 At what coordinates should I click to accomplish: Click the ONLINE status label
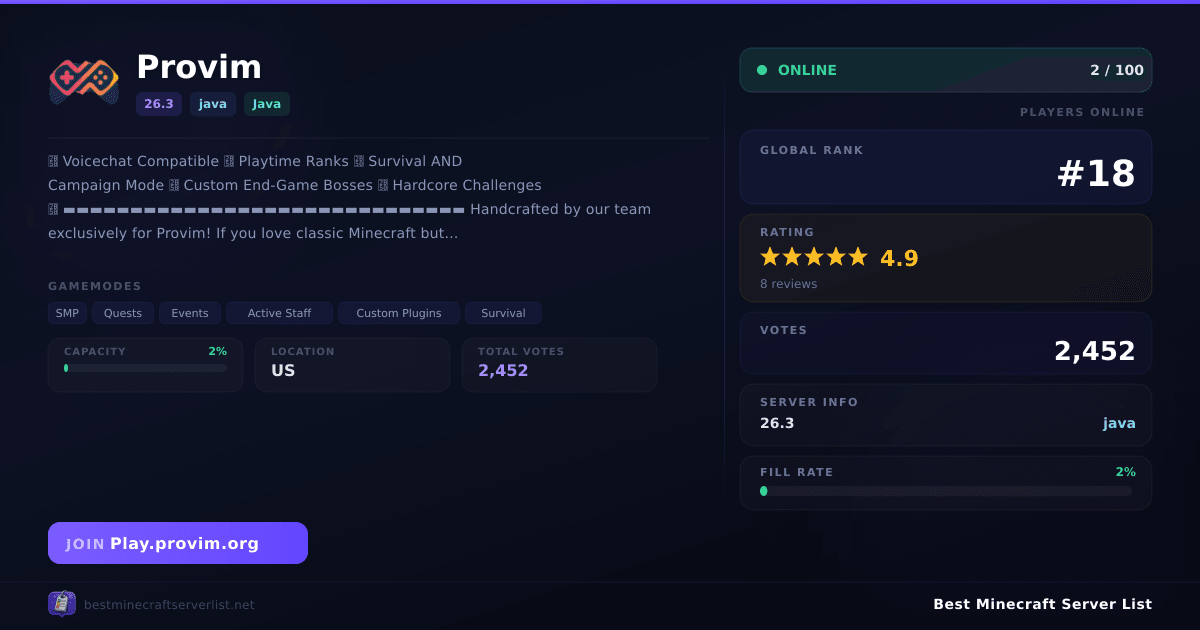tap(807, 70)
